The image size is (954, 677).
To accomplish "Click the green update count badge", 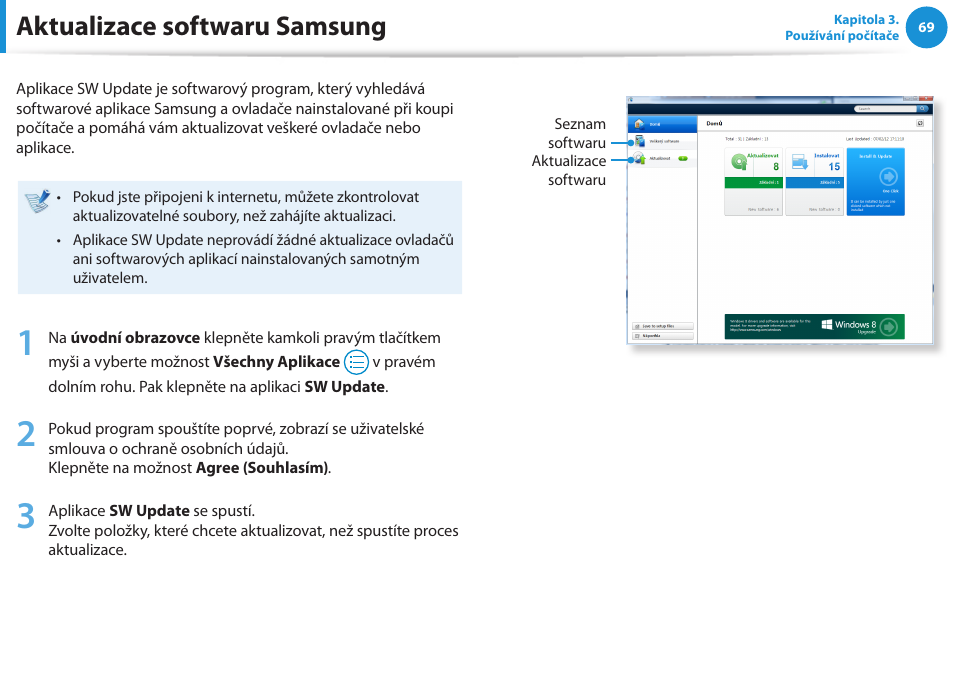I will tap(683, 159).
